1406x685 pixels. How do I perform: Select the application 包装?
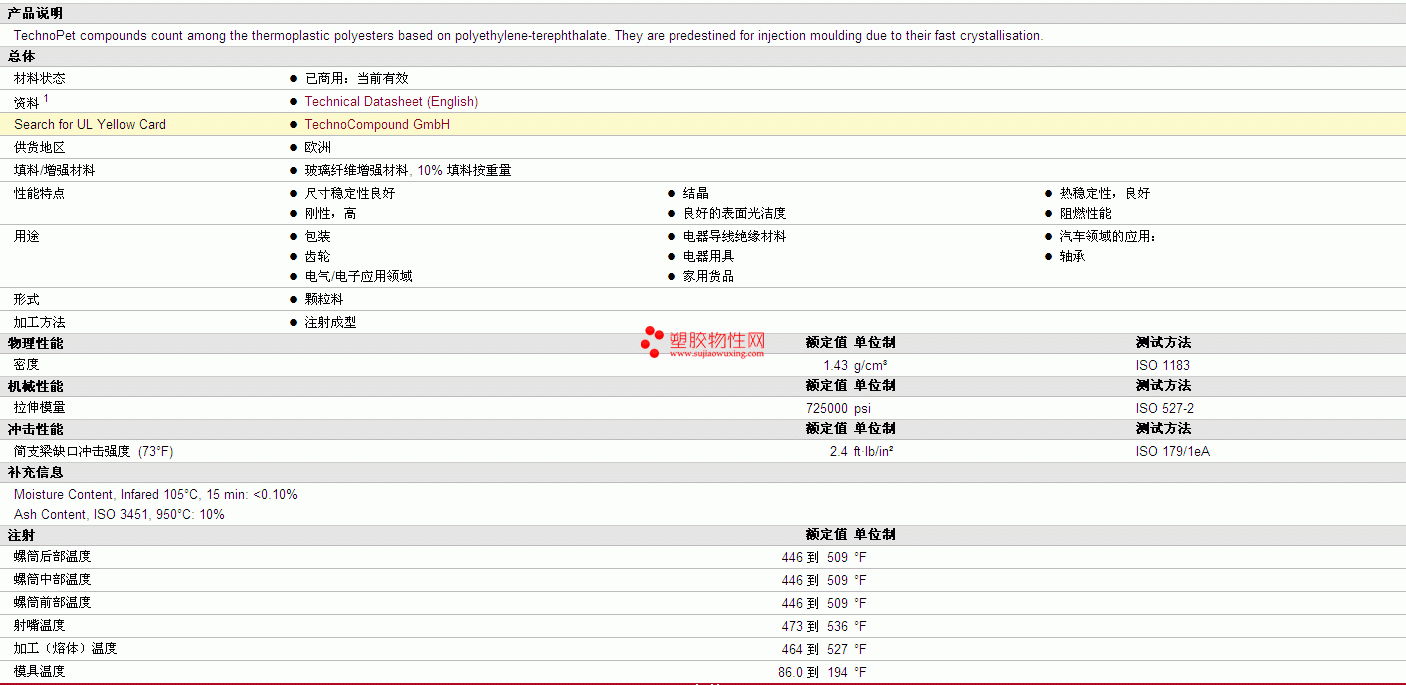[318, 236]
